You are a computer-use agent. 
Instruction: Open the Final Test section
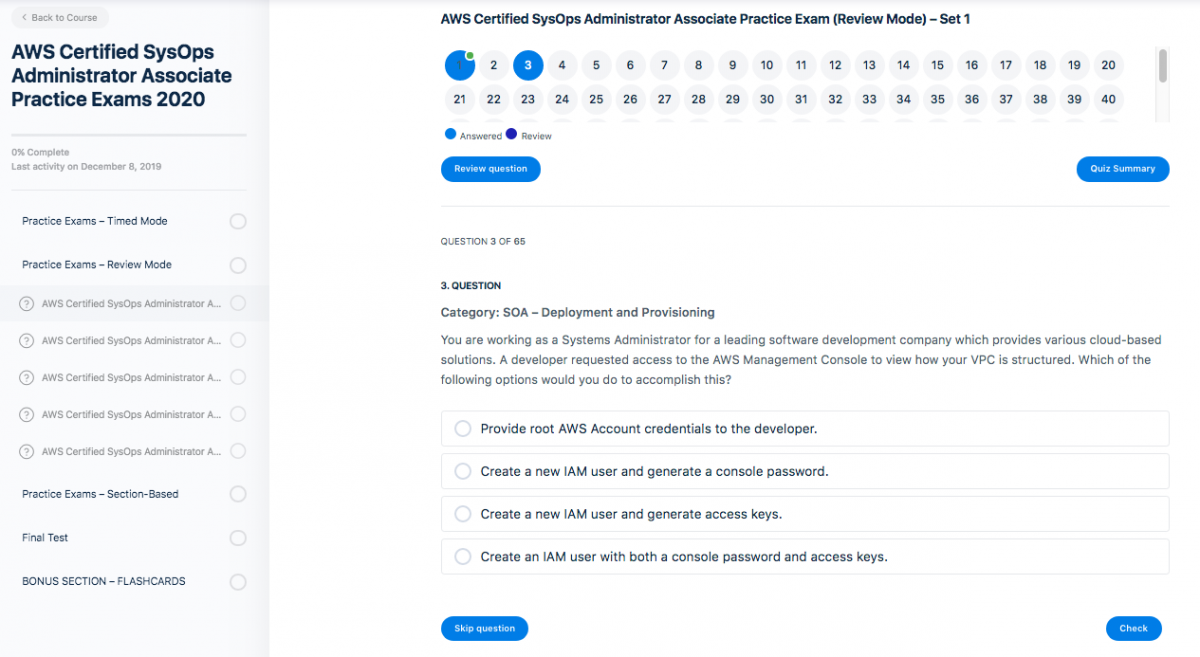click(x=44, y=537)
